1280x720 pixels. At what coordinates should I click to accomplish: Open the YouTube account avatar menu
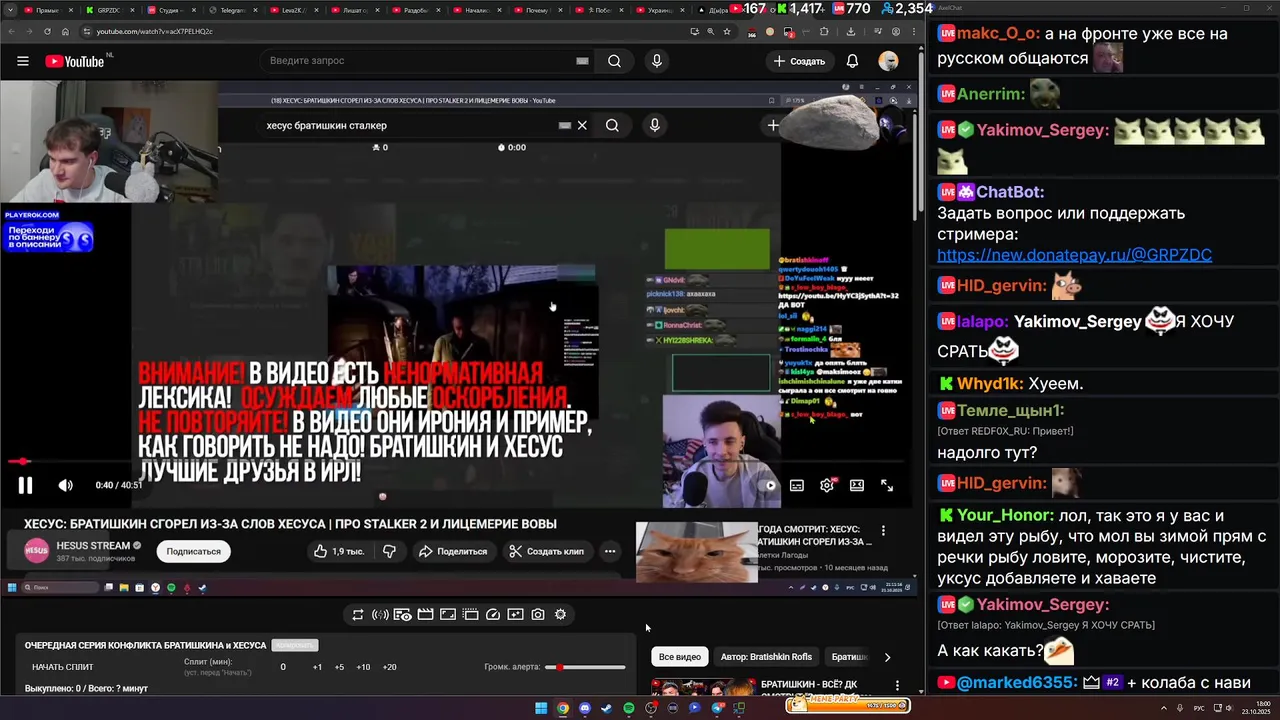[x=888, y=61]
